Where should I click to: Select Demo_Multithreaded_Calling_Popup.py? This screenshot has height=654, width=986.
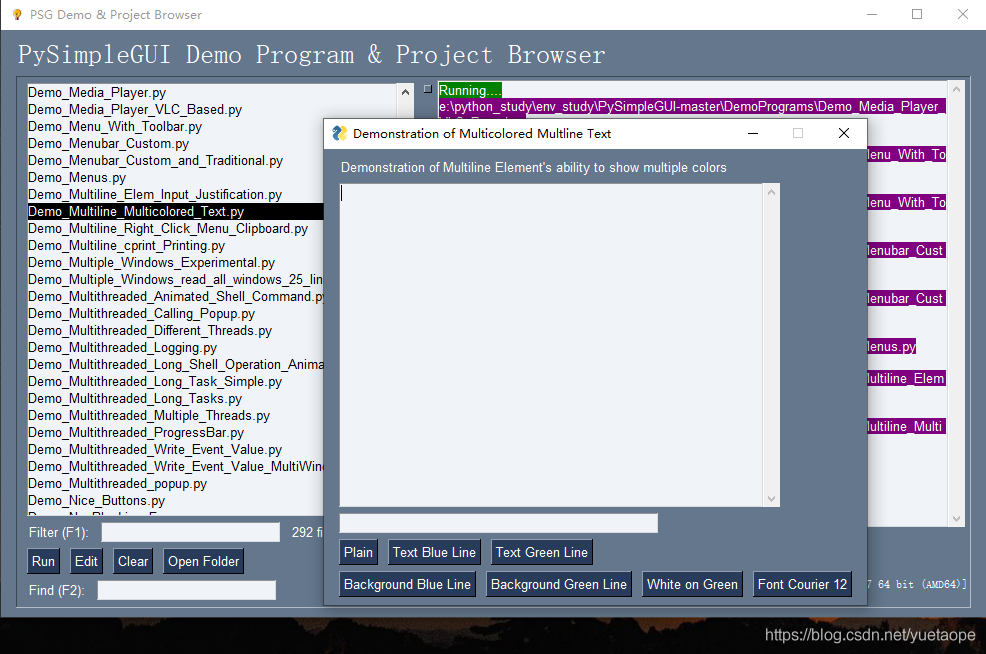[x=141, y=313]
